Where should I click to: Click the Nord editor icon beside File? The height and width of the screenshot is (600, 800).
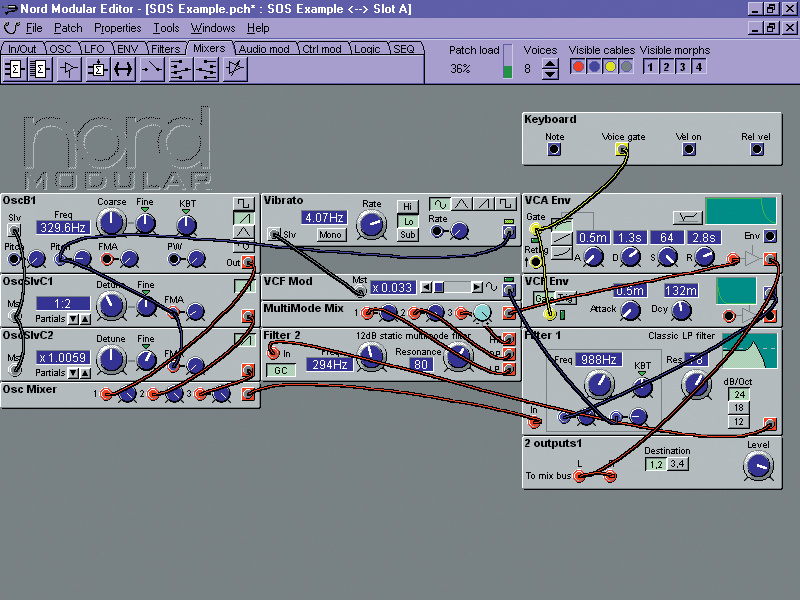click(11, 28)
